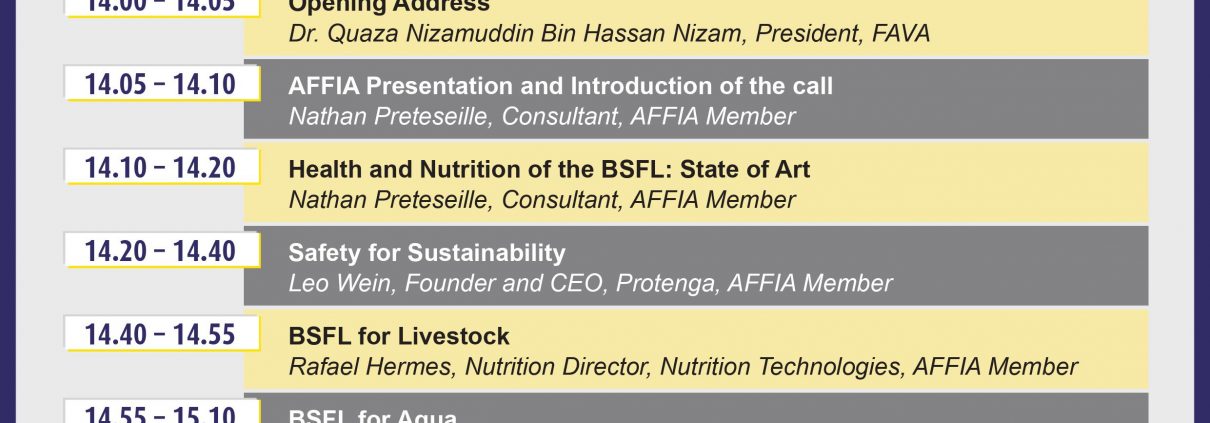The image size is (1210, 423).
Task: Open the Safety for Sustainability session
Action: click(x=427, y=252)
